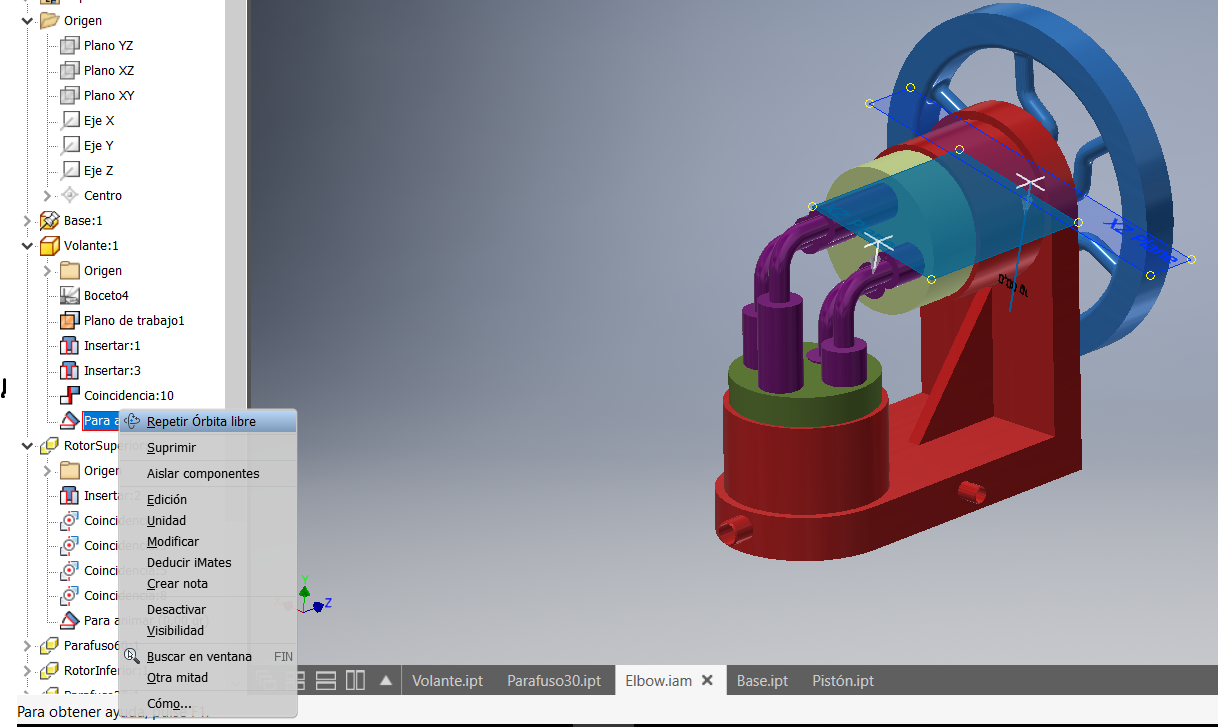Viewport: 1218px width, 727px height.
Task: Collapse the Origen folder under Volante:1
Action: pos(46,270)
